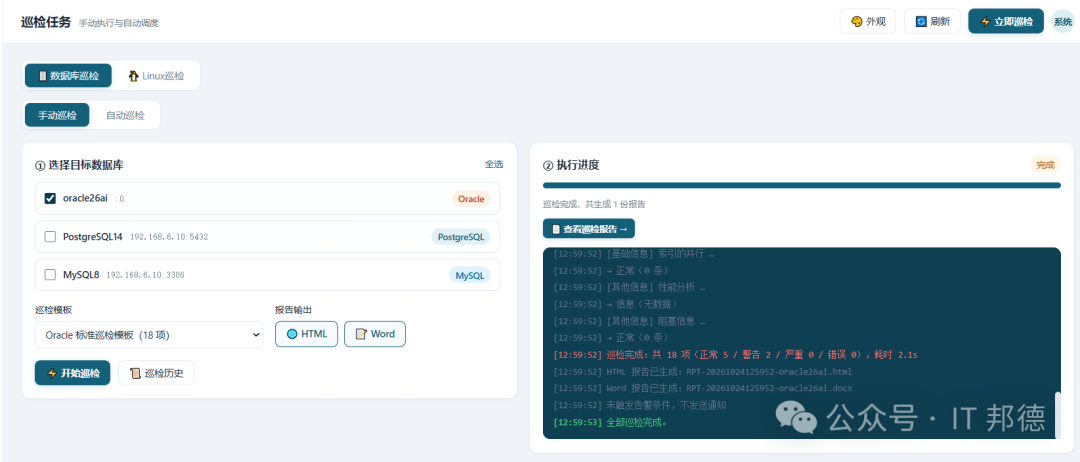Viewport: 1080px width, 462px height.
Task: Open the 巡检模板 dropdown
Action: pyautogui.click(x=149, y=335)
